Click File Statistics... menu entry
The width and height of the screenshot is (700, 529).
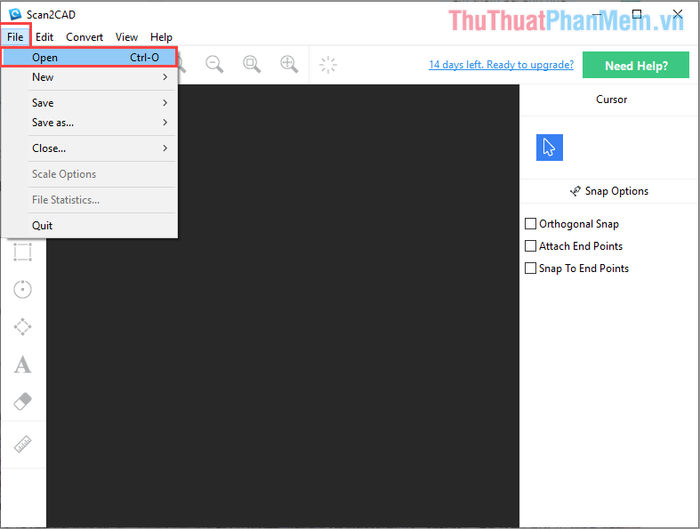click(90, 200)
